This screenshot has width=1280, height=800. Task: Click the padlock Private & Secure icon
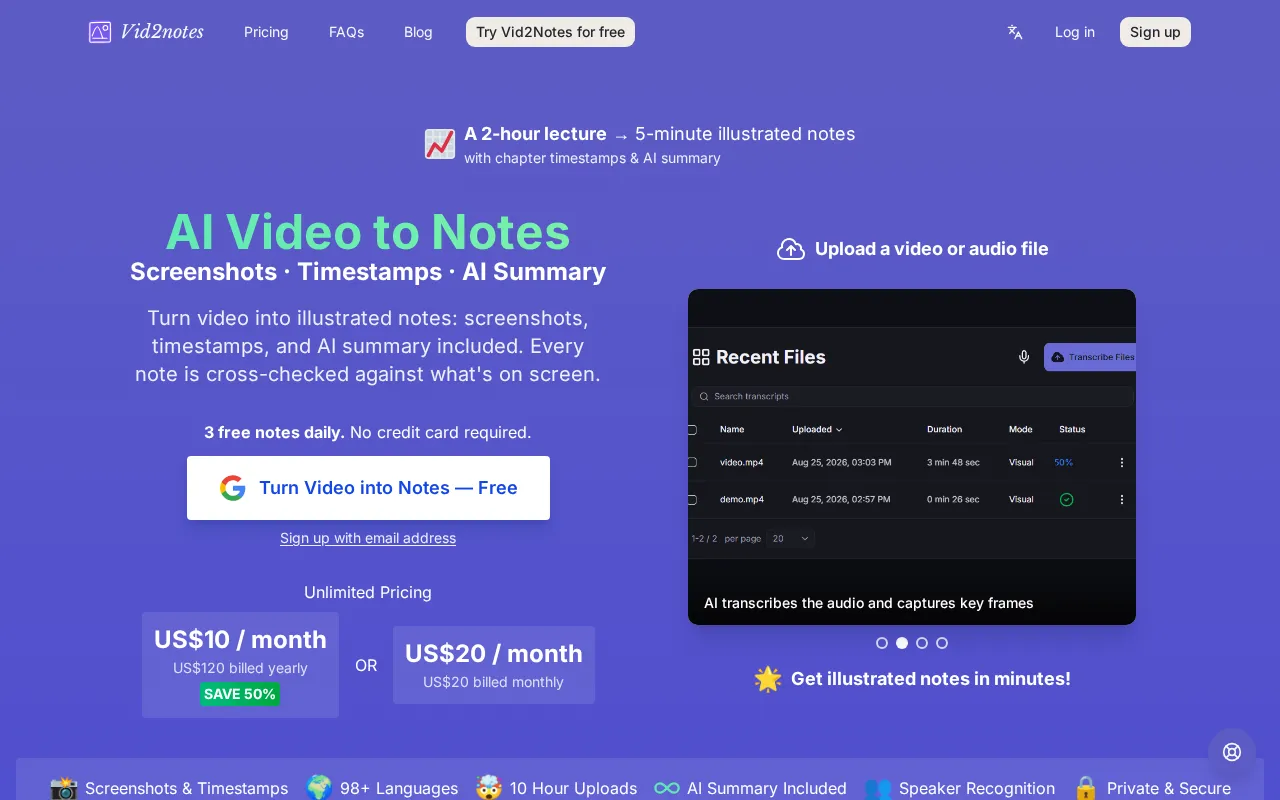coord(1086,788)
